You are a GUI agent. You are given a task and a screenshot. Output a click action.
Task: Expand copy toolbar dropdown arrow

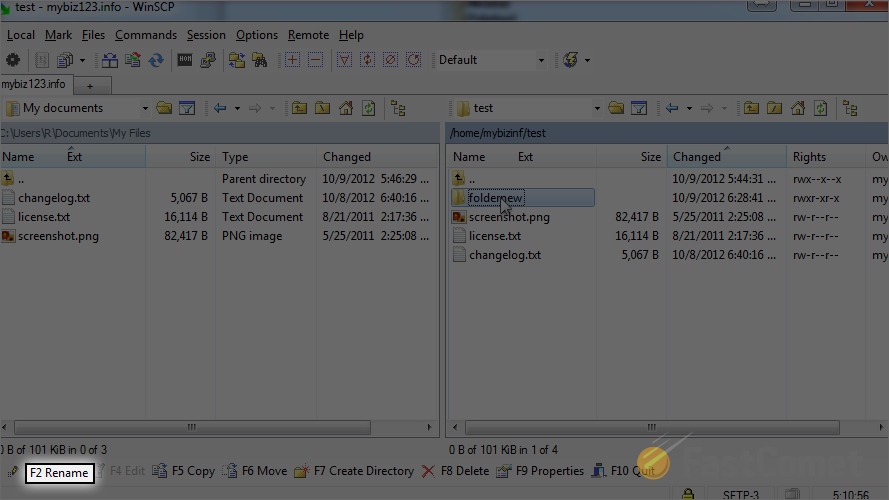[82, 60]
